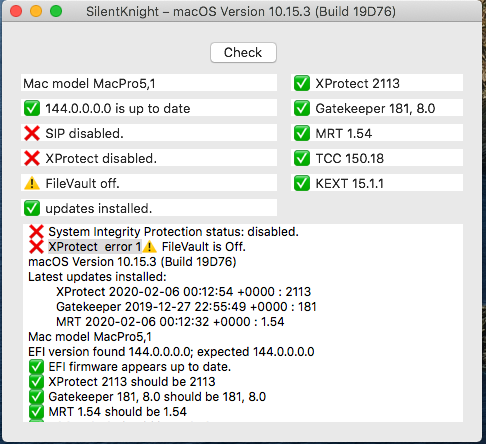Viewport: 486px width, 444px height.
Task: Click 'EFI version found 144.0.0.0.0' line
Action: [x=171, y=352]
